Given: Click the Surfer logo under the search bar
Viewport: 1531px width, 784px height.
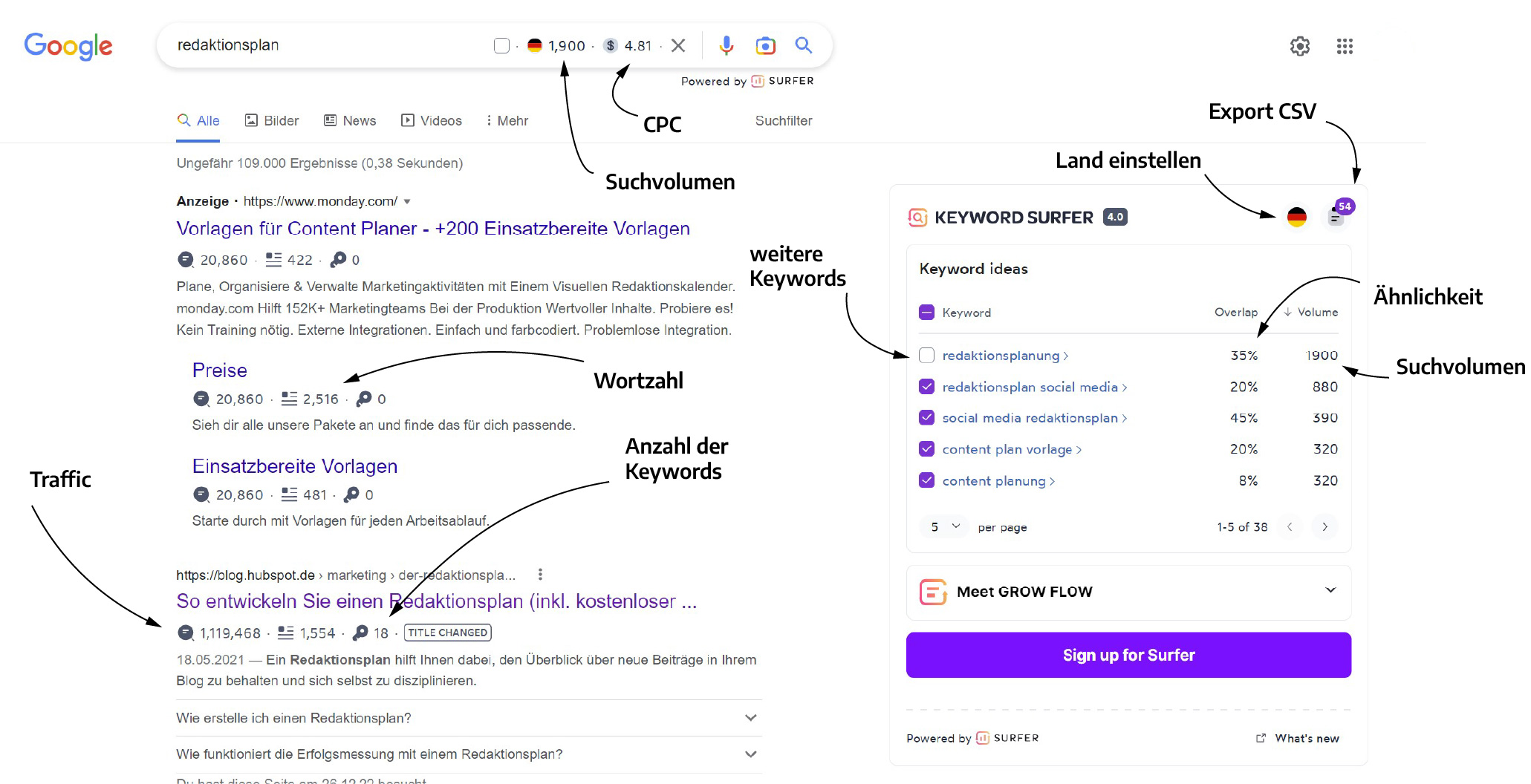Looking at the screenshot, I should [784, 81].
